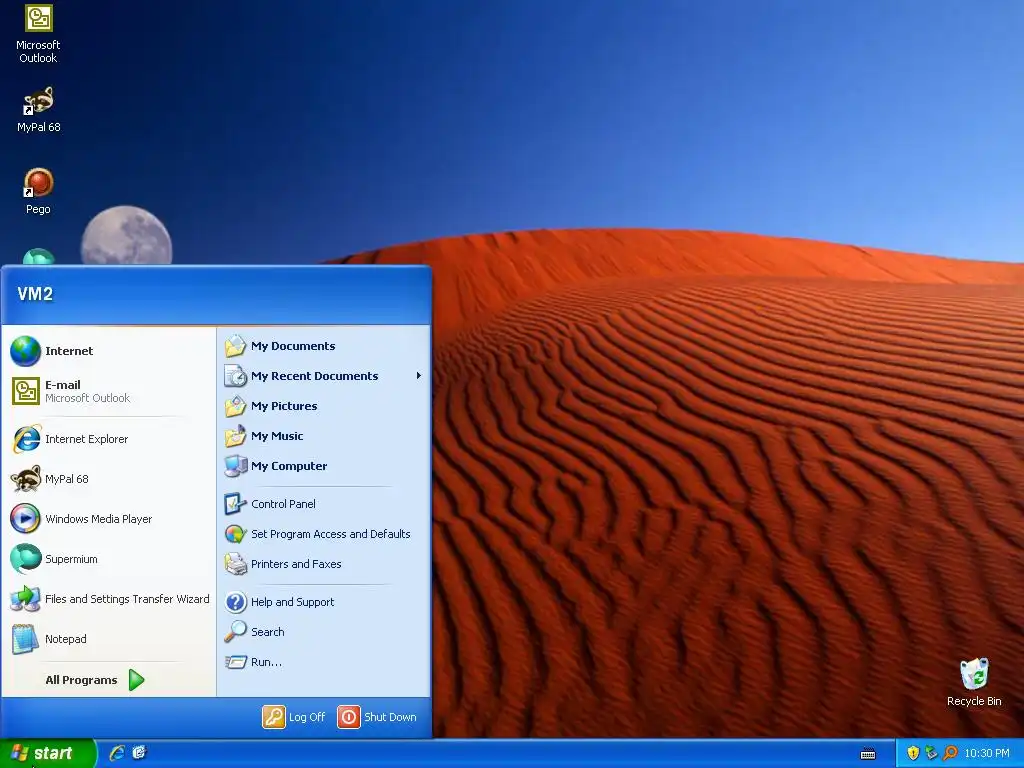Image resolution: width=1024 pixels, height=768 pixels.
Task: Click the Start button
Action: pyautogui.click(x=48, y=753)
